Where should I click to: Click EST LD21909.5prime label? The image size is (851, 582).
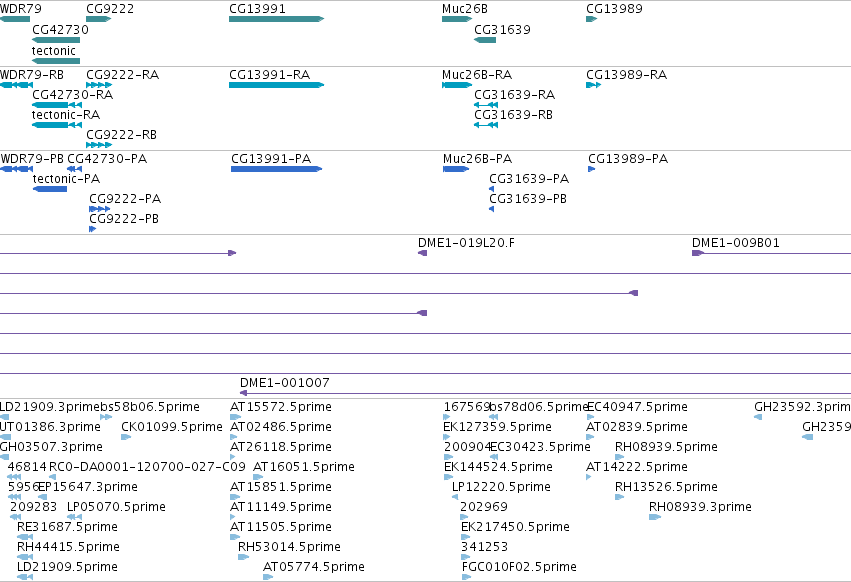tap(67, 567)
